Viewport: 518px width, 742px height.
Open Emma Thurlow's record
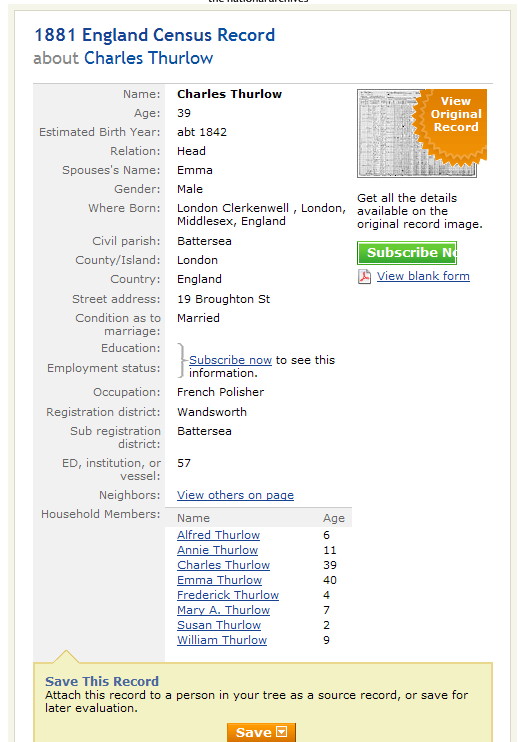click(219, 580)
